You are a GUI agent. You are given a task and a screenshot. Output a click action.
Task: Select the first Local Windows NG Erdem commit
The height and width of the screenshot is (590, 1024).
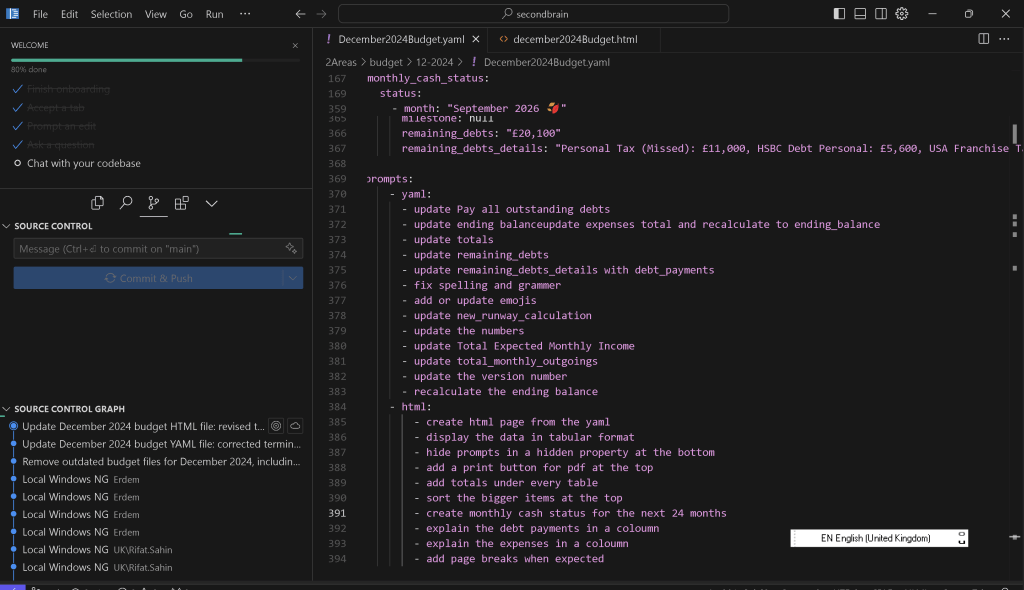81,479
